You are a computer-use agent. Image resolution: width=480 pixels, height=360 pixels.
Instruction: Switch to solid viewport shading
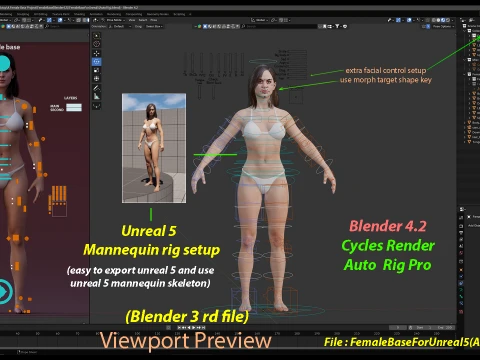(x=438, y=20)
